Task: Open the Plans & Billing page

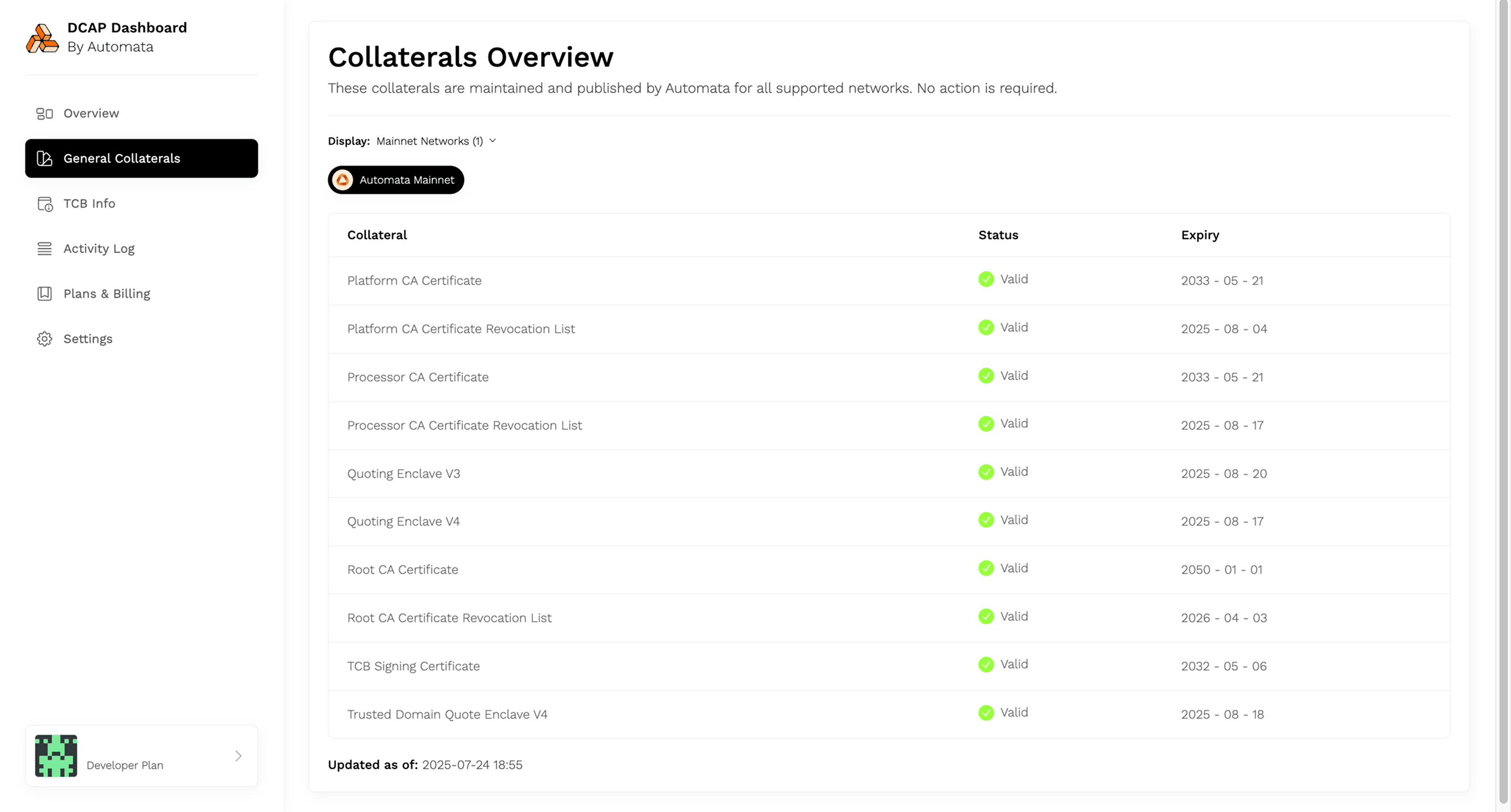Action: pos(107,293)
